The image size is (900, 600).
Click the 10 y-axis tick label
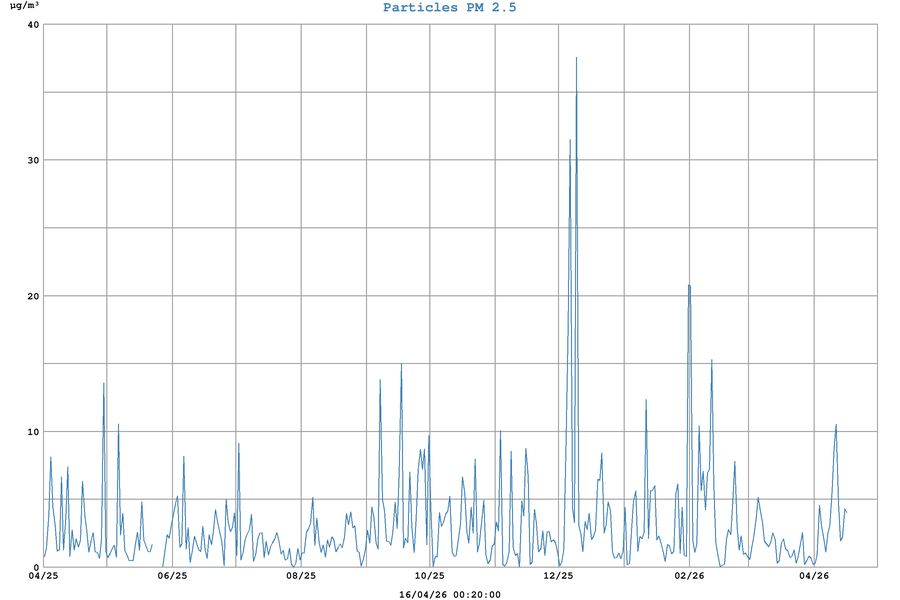(33, 432)
